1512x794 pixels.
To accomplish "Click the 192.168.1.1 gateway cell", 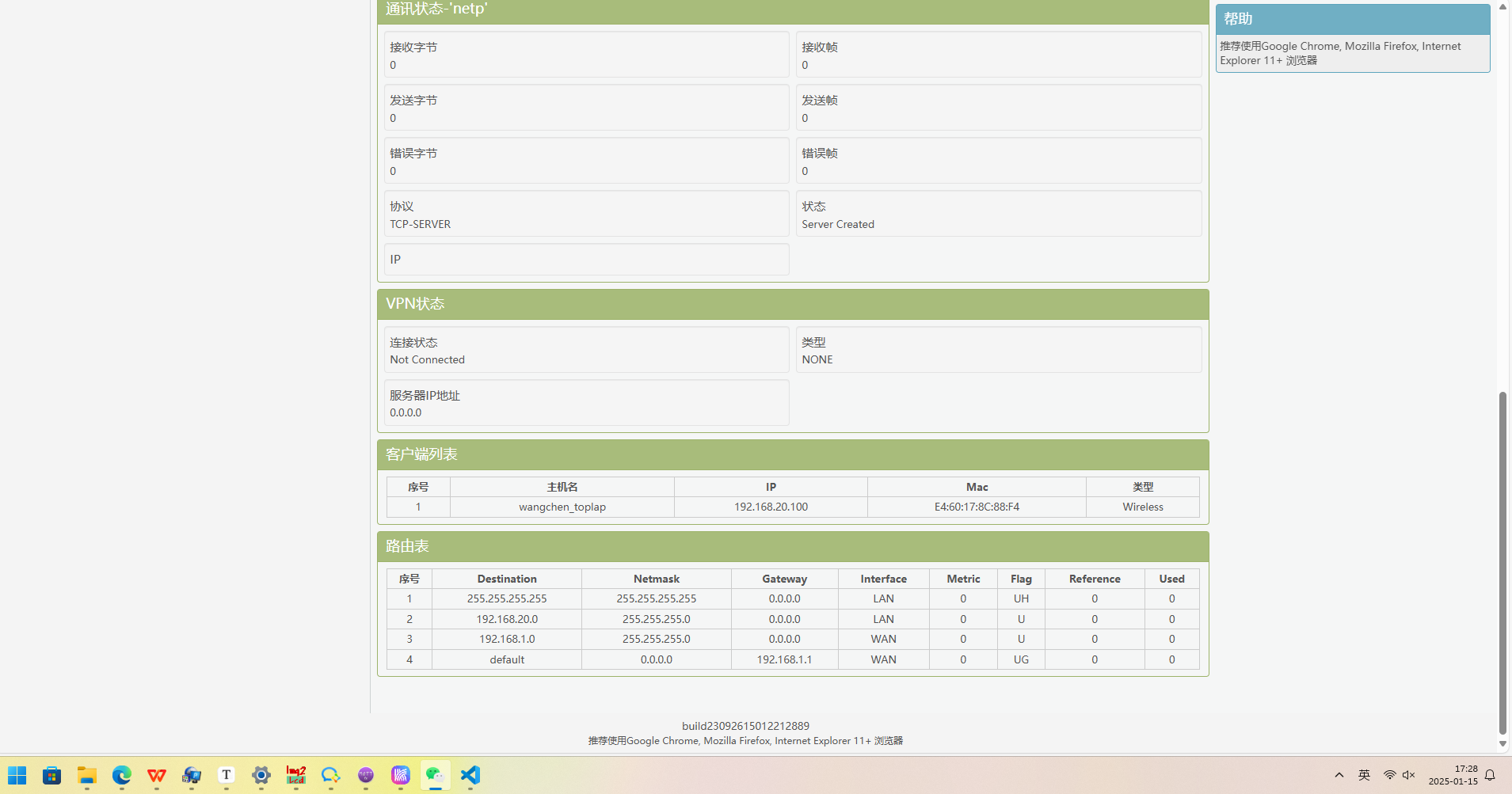I will click(785, 659).
